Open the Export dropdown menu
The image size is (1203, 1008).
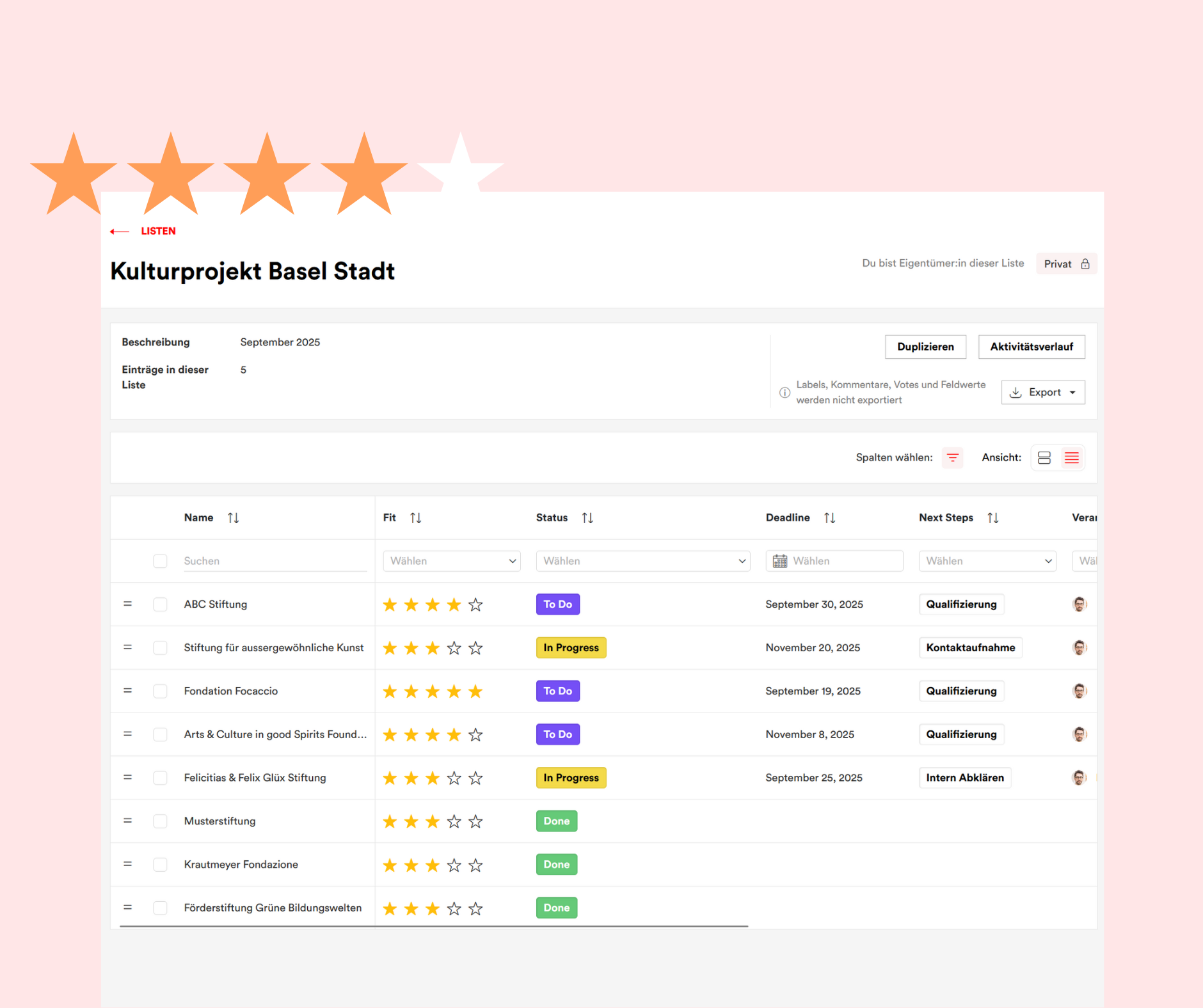tap(1042, 392)
